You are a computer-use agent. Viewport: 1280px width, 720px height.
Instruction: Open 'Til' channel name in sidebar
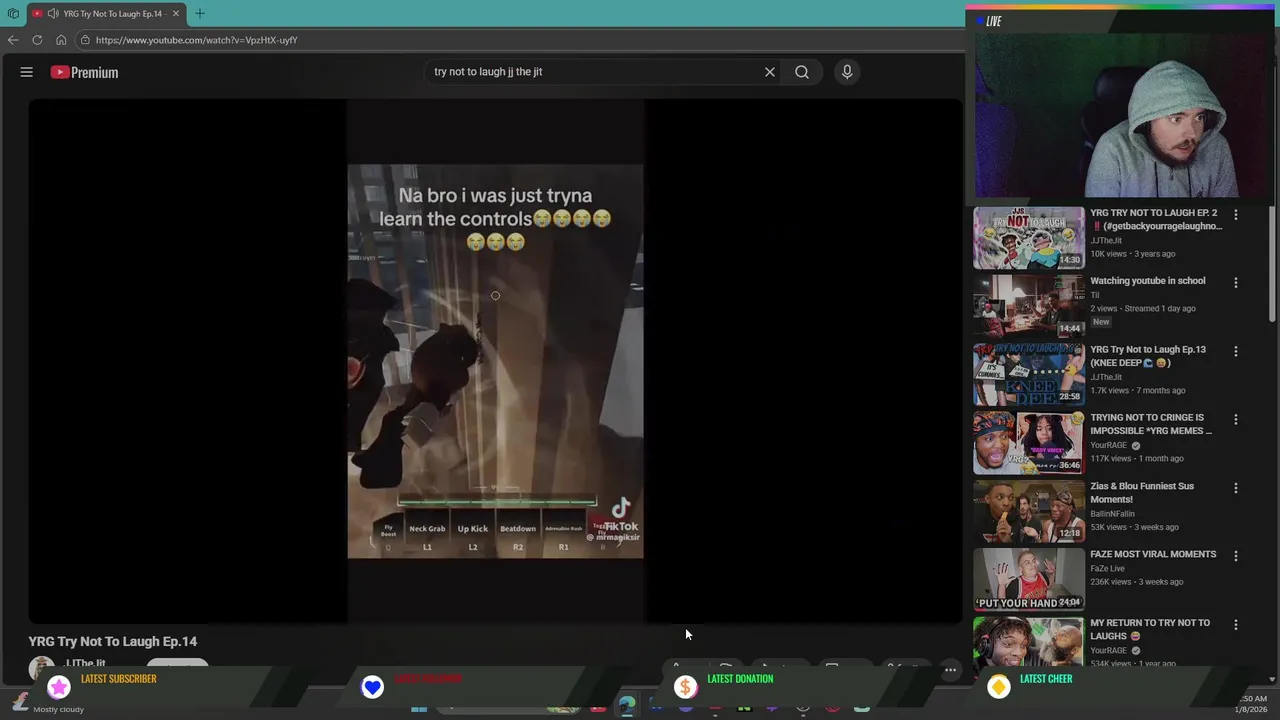[1094, 295]
